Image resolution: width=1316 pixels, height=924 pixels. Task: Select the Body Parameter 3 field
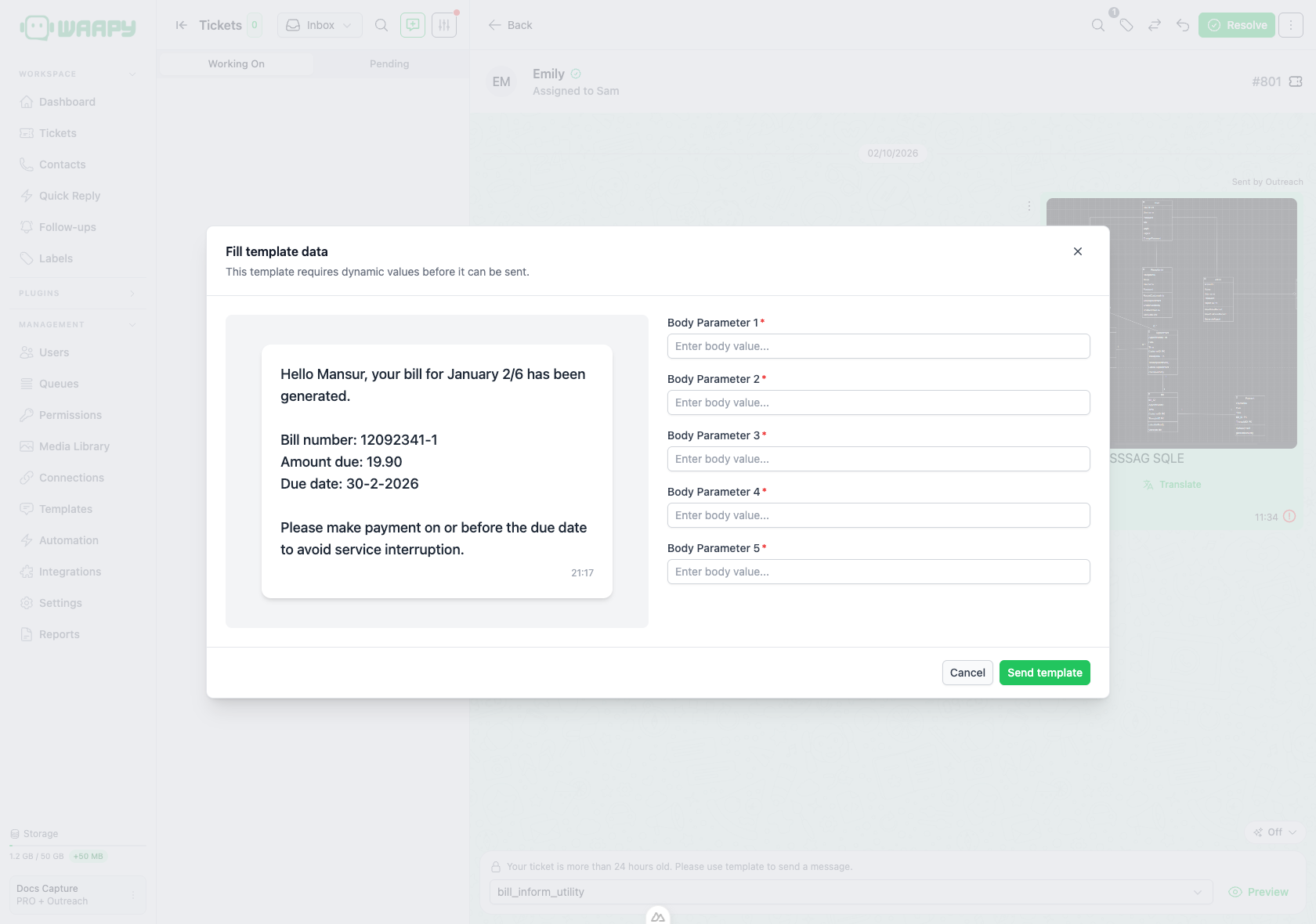tap(878, 459)
